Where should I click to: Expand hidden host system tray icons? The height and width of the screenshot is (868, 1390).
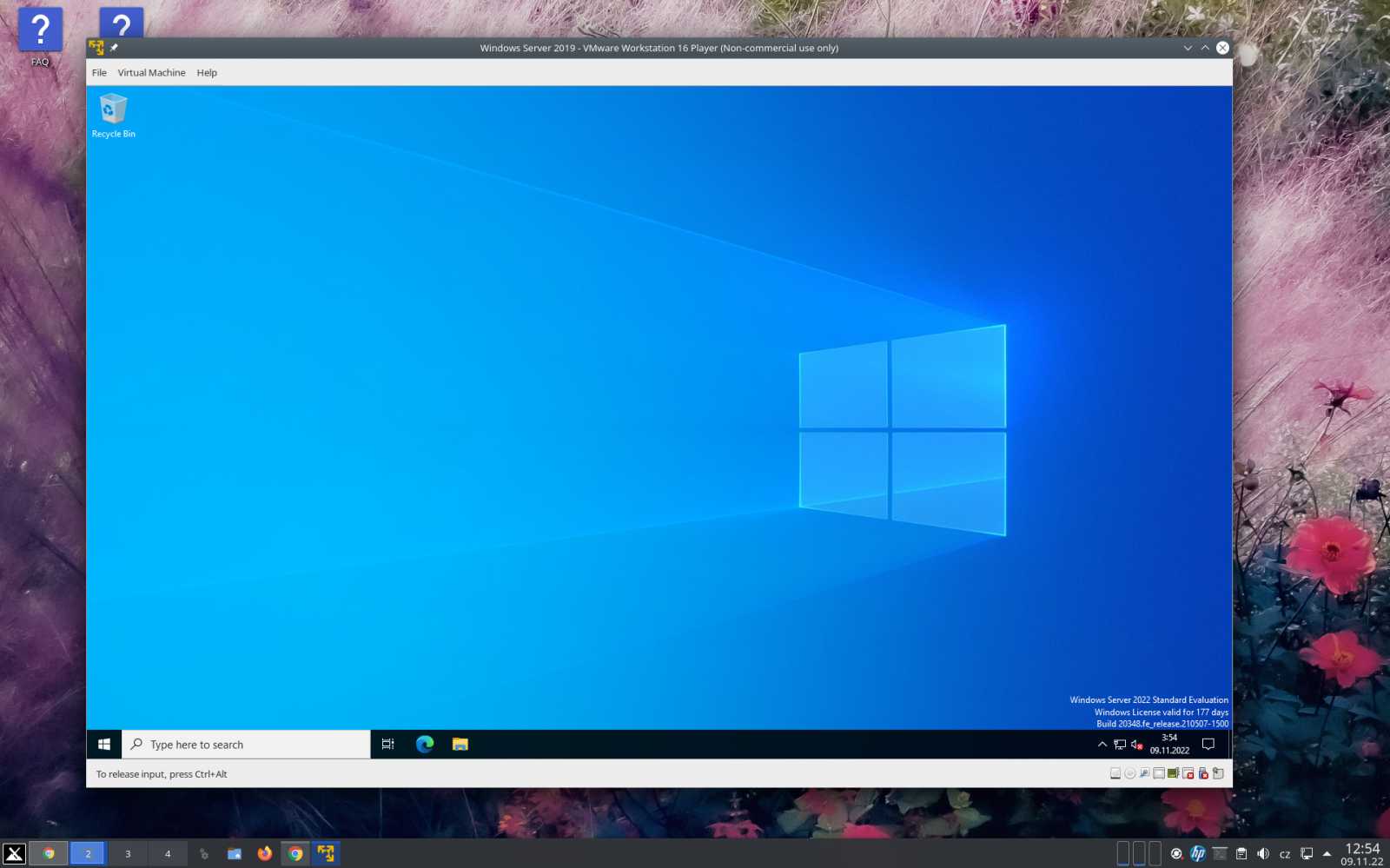[x=1327, y=853]
